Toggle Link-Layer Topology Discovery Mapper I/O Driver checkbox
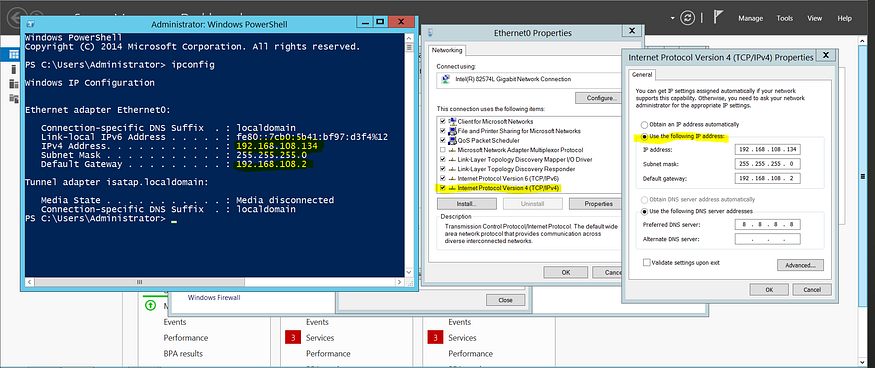 pos(443,159)
